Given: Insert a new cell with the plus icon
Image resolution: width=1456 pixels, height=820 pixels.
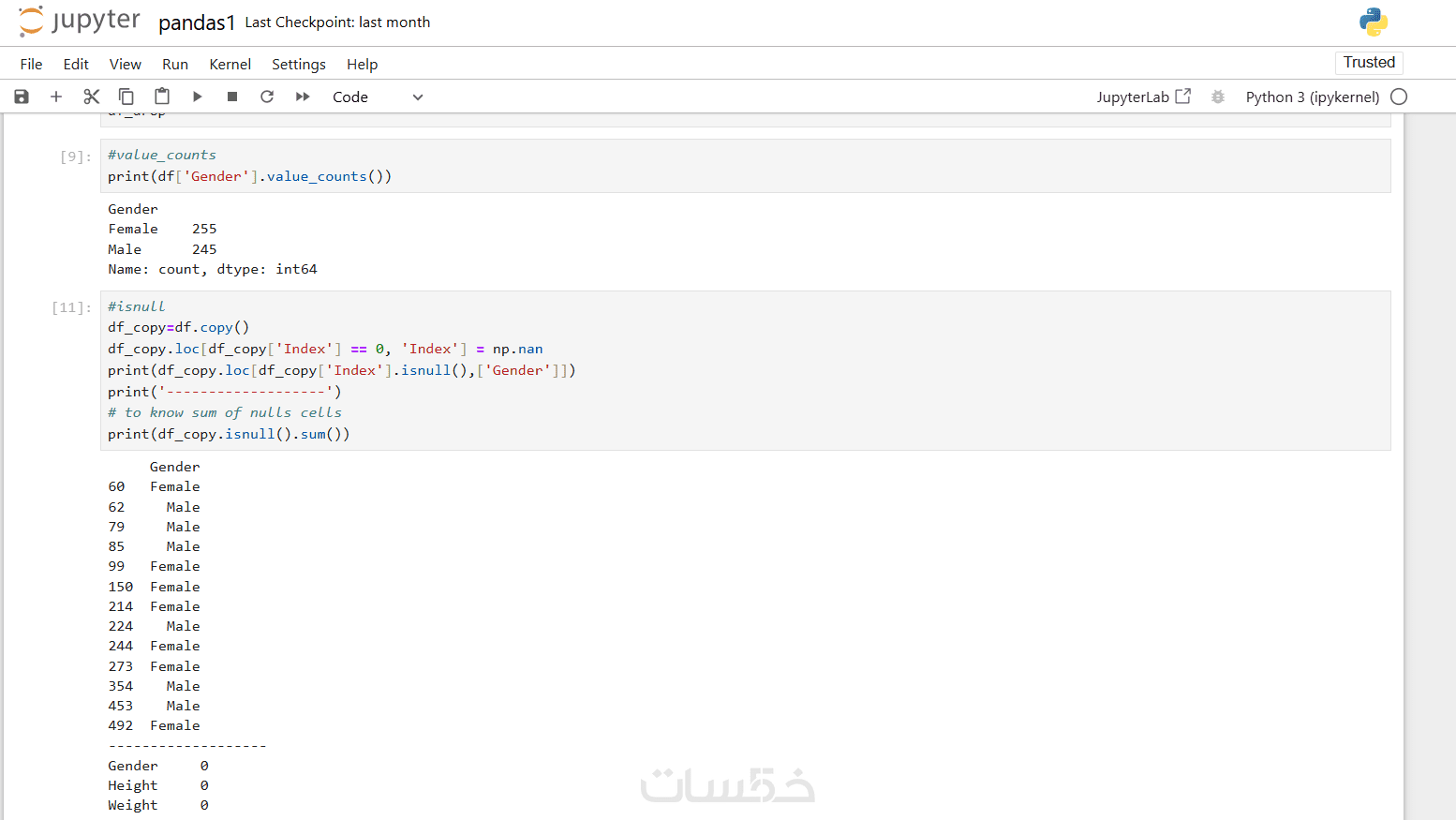Looking at the screenshot, I should pyautogui.click(x=56, y=97).
